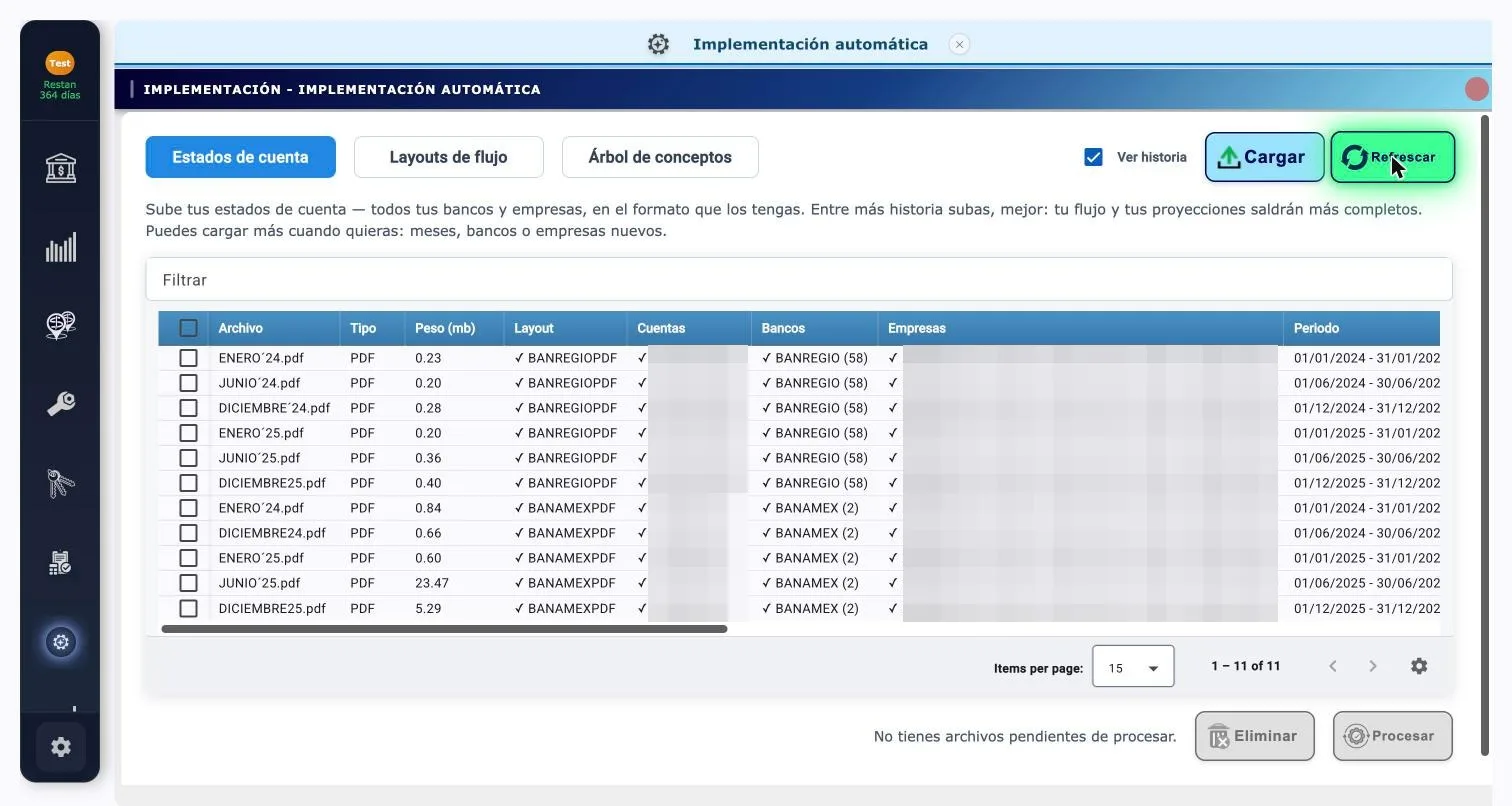This screenshot has height=806, width=1512.
Task: Click DICIEMBRE24.pdf file name cell
Action: [272, 533]
